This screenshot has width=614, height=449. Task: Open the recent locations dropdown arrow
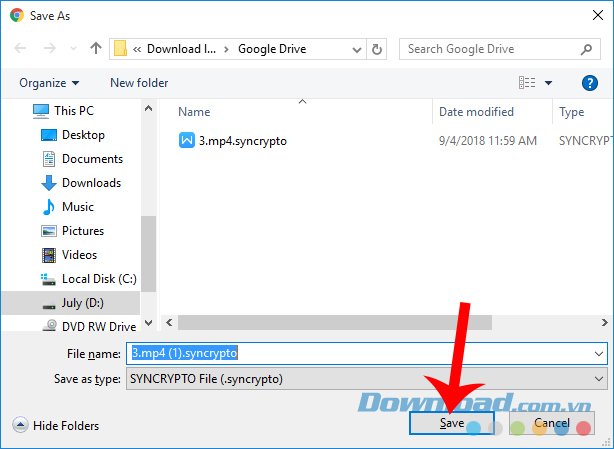coord(73,49)
